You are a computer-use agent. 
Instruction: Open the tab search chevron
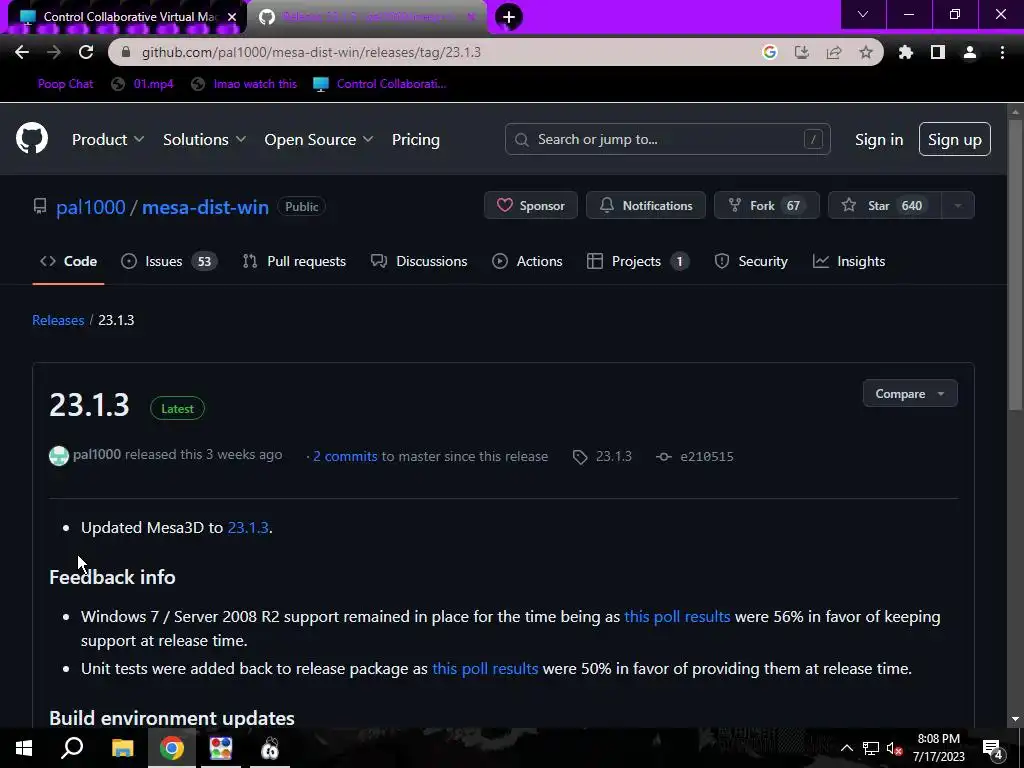[x=863, y=14]
